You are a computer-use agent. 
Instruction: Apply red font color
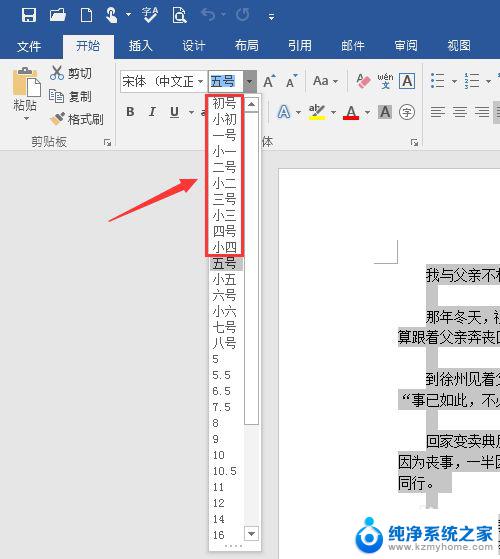point(351,112)
